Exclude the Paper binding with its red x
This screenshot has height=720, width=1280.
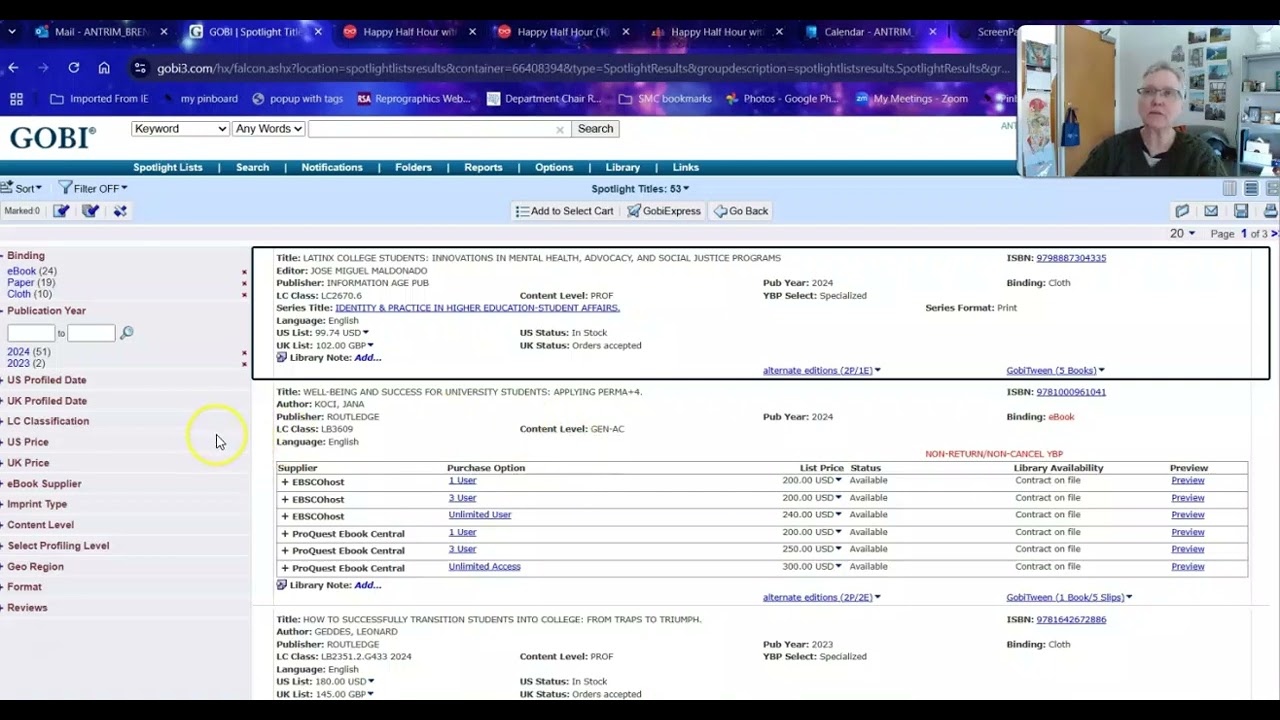click(x=244, y=284)
